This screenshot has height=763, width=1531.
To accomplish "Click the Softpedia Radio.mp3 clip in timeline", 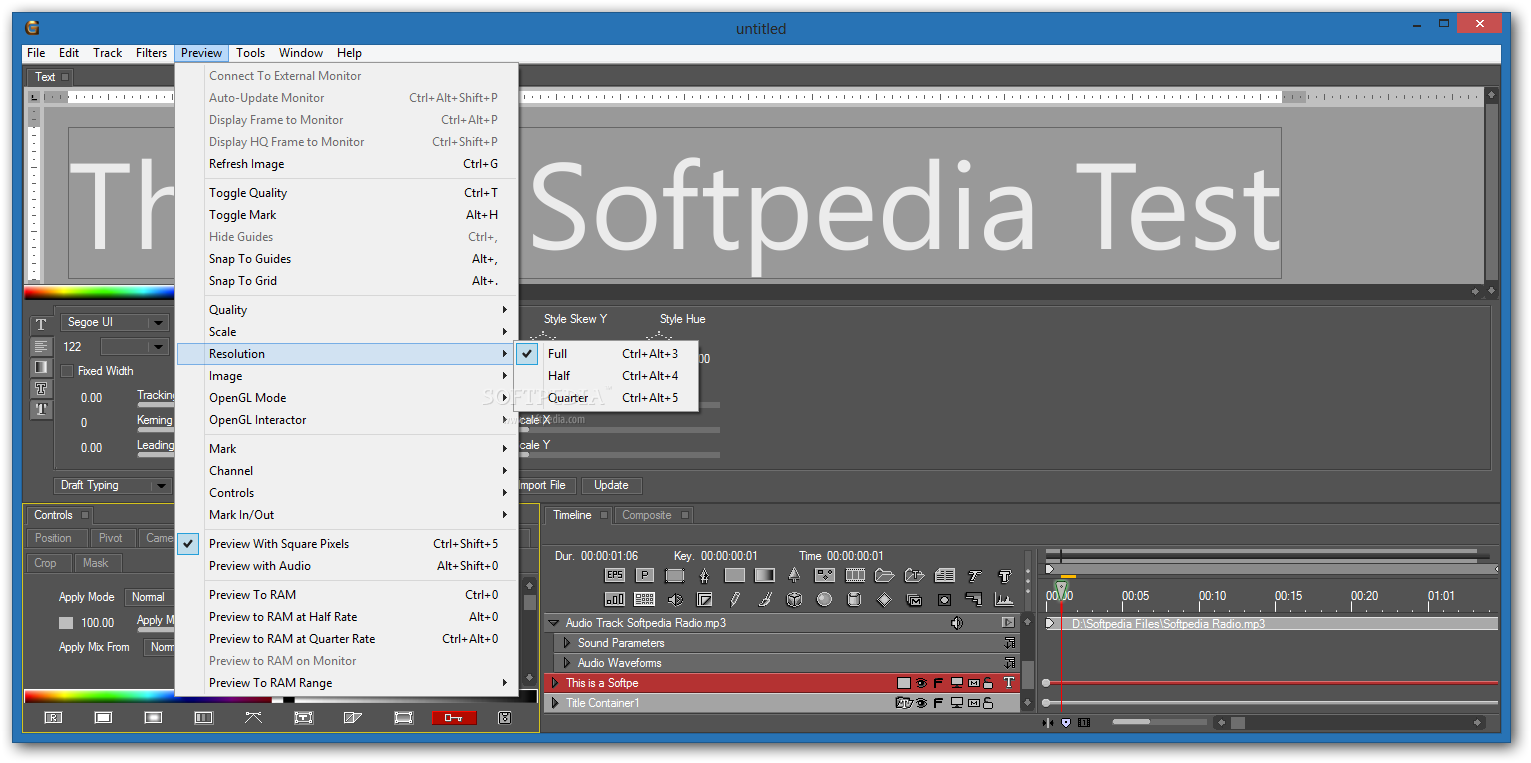I will coord(1272,623).
